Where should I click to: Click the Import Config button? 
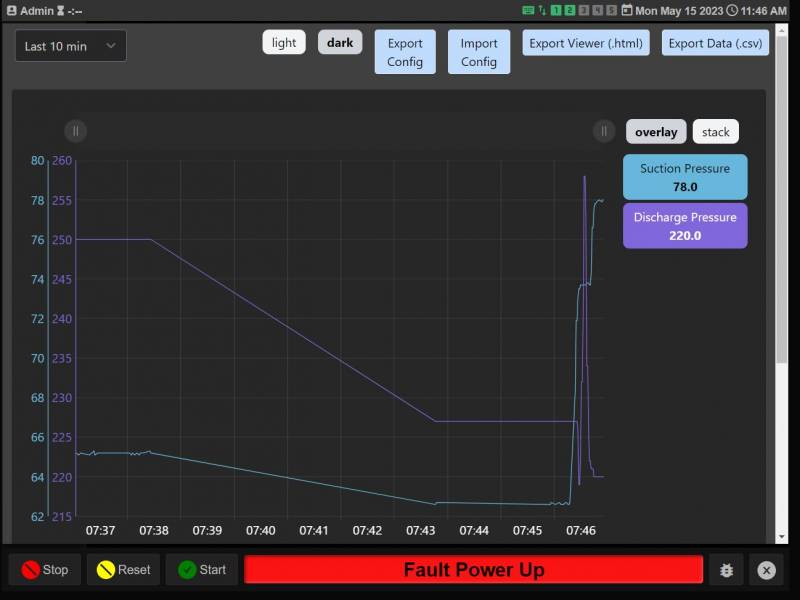tap(479, 52)
